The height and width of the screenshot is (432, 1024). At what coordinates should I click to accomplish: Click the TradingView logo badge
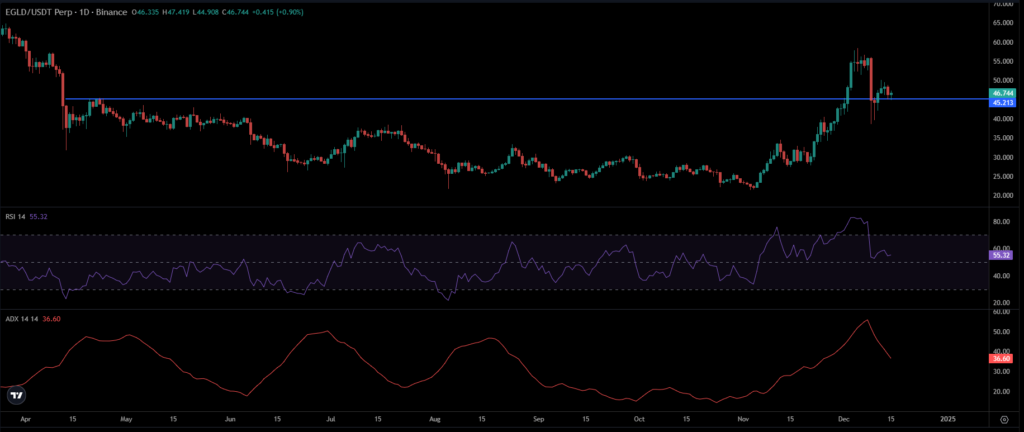pyautogui.click(x=17, y=395)
